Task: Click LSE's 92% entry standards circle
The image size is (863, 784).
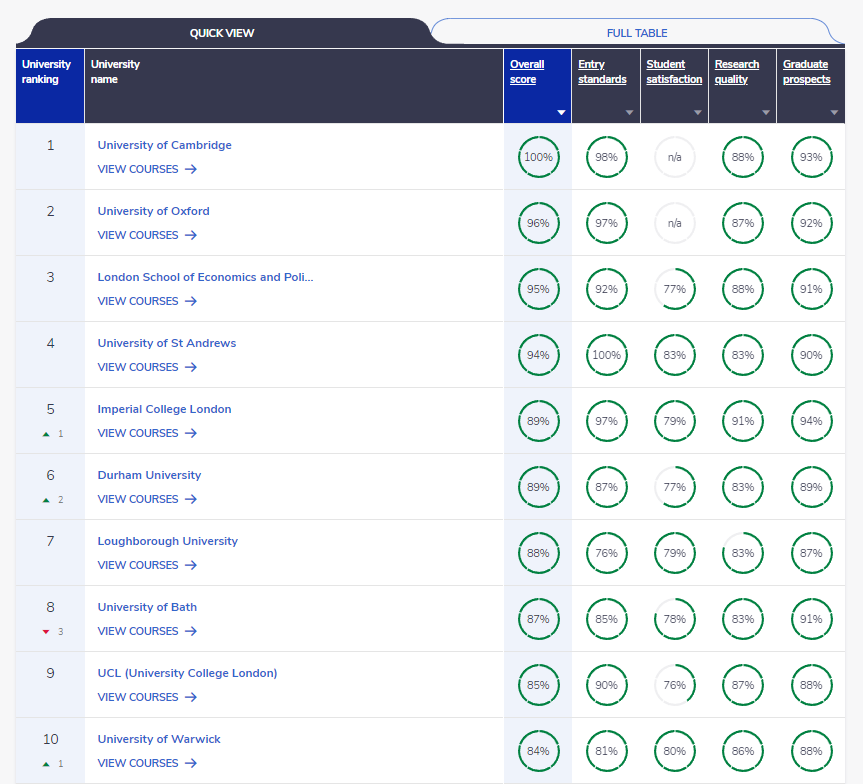Action: [607, 289]
